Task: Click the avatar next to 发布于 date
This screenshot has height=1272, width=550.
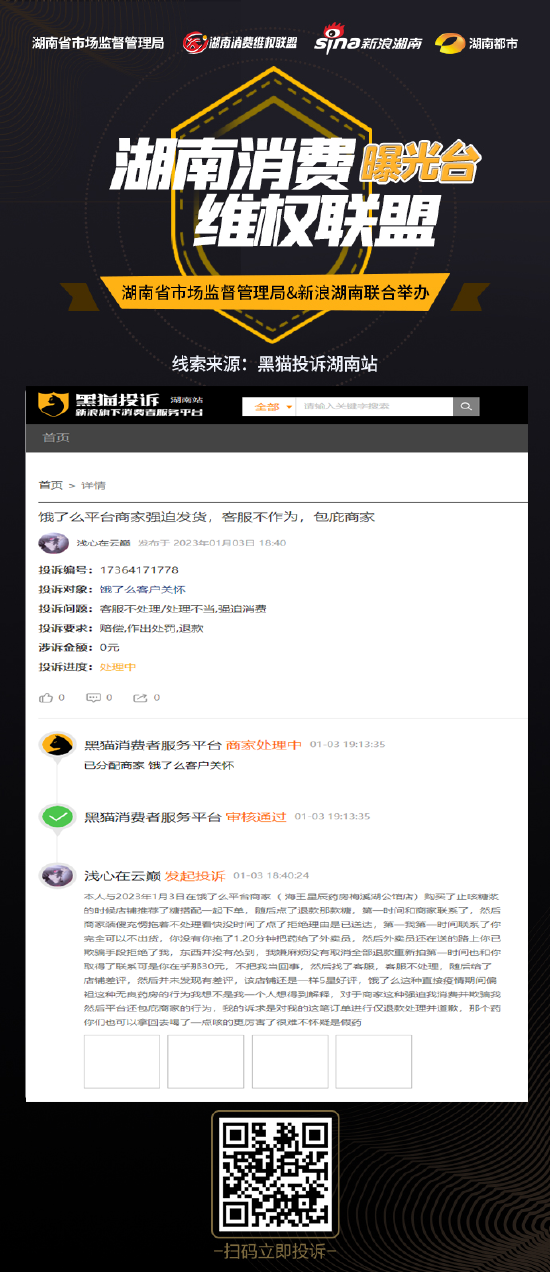Action: (54, 543)
